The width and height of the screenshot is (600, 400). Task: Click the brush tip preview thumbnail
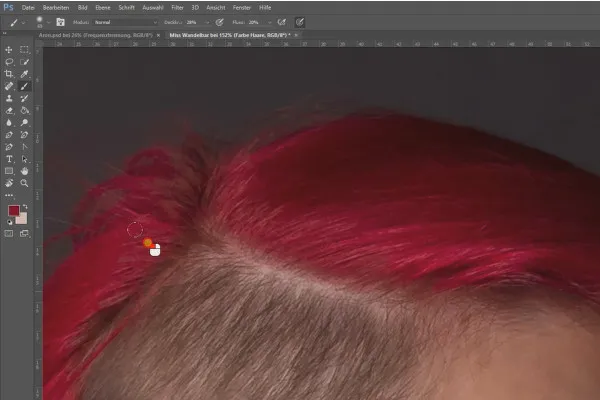tap(39, 22)
